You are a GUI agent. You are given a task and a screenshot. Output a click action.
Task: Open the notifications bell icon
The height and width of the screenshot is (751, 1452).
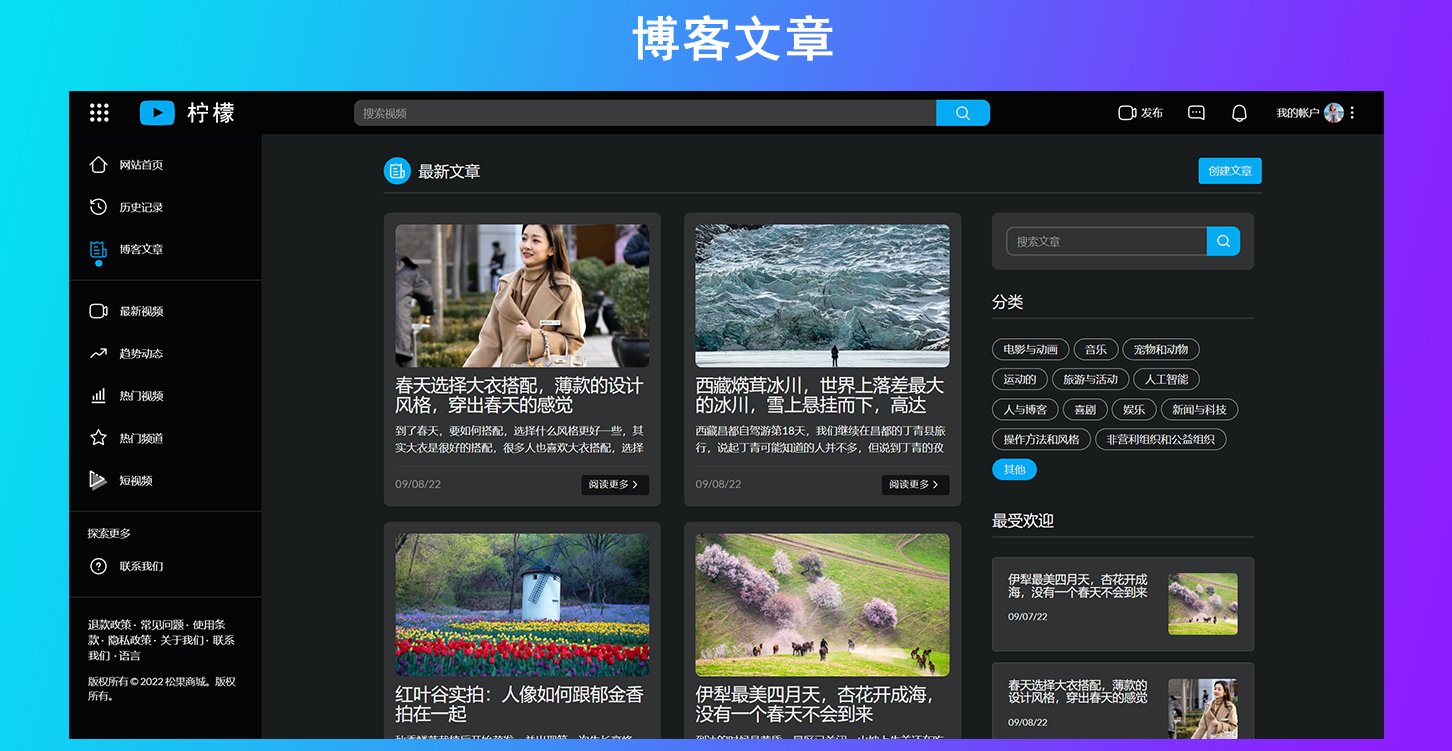tap(1239, 113)
